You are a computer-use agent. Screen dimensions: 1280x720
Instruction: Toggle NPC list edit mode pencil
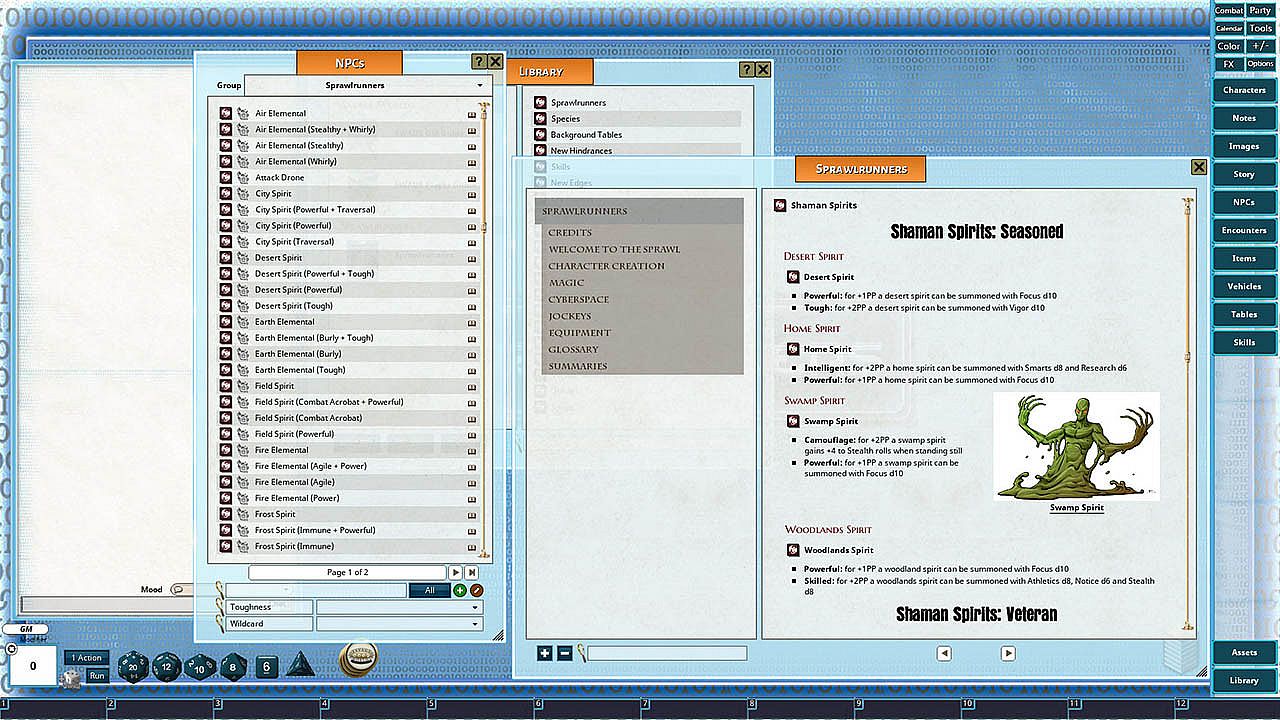pos(477,590)
